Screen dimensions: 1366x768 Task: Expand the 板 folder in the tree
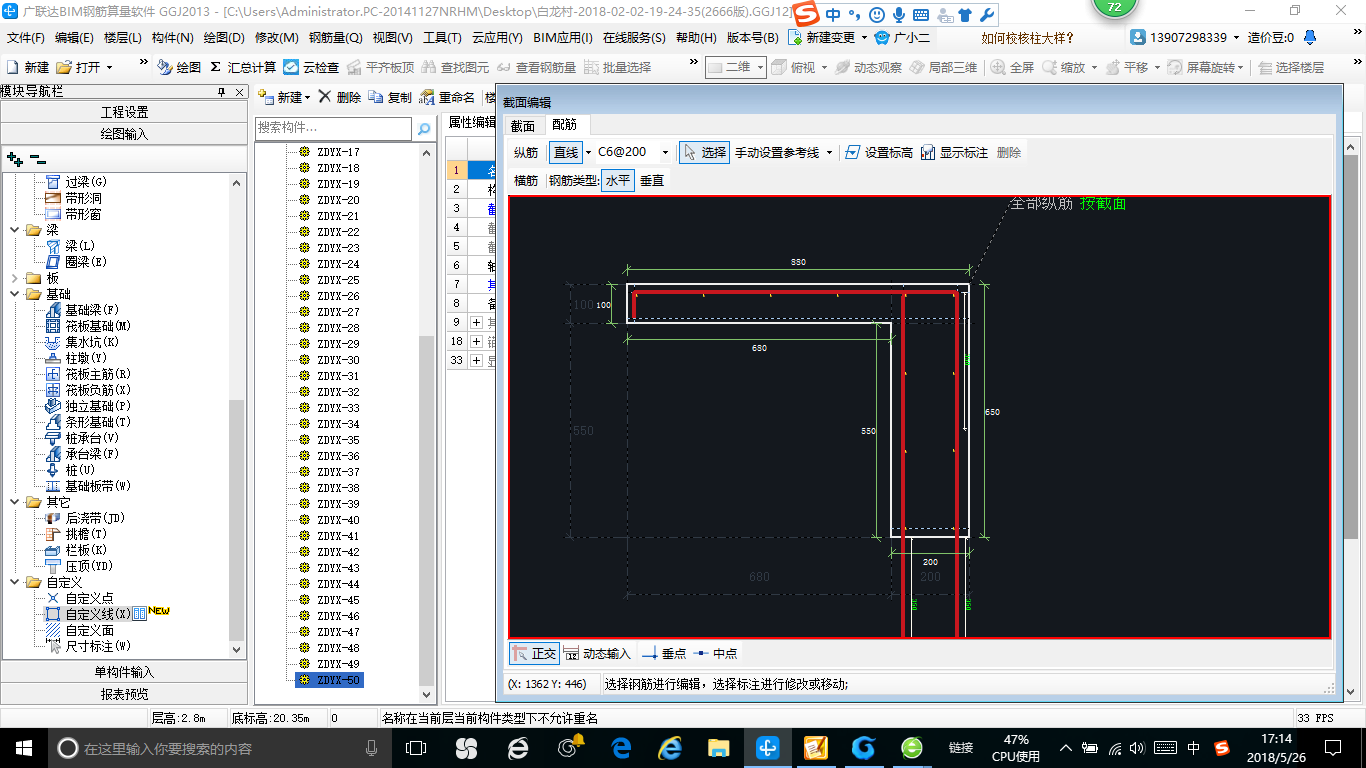coord(14,278)
